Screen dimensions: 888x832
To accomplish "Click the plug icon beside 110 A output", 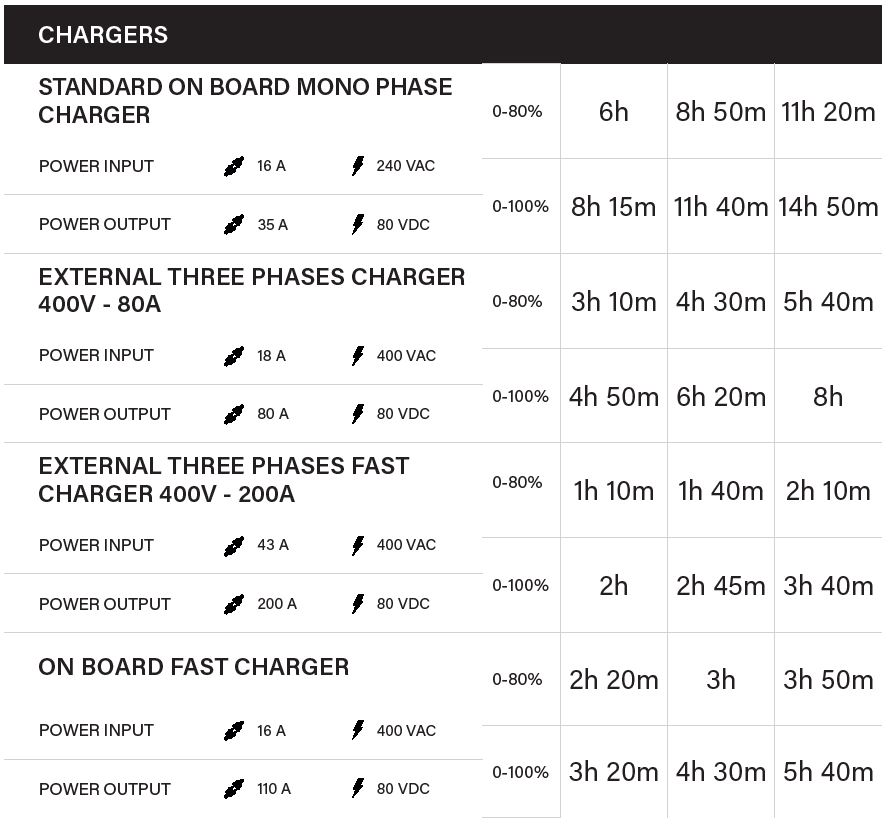I will [234, 789].
